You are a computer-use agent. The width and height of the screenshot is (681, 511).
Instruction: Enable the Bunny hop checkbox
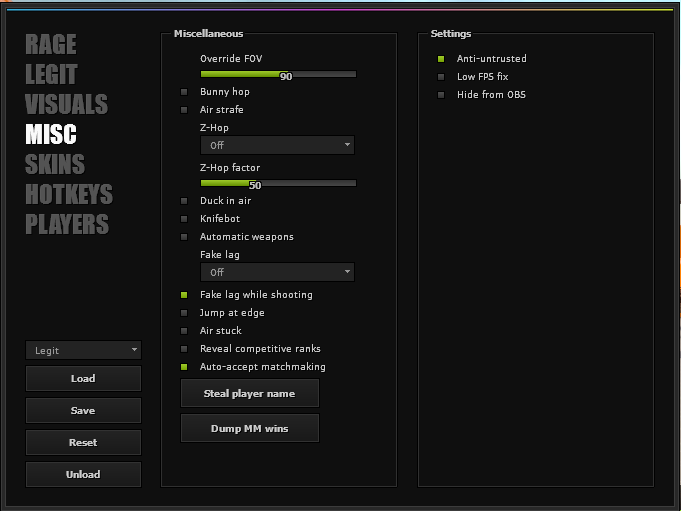[x=184, y=92]
